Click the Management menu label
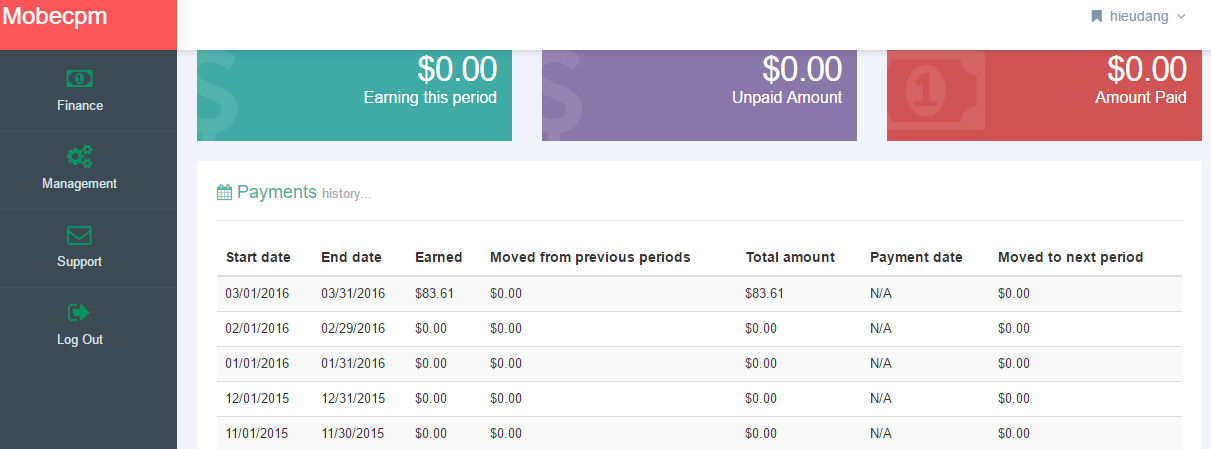Image resolution: width=1211 pixels, height=449 pixels. 80,184
